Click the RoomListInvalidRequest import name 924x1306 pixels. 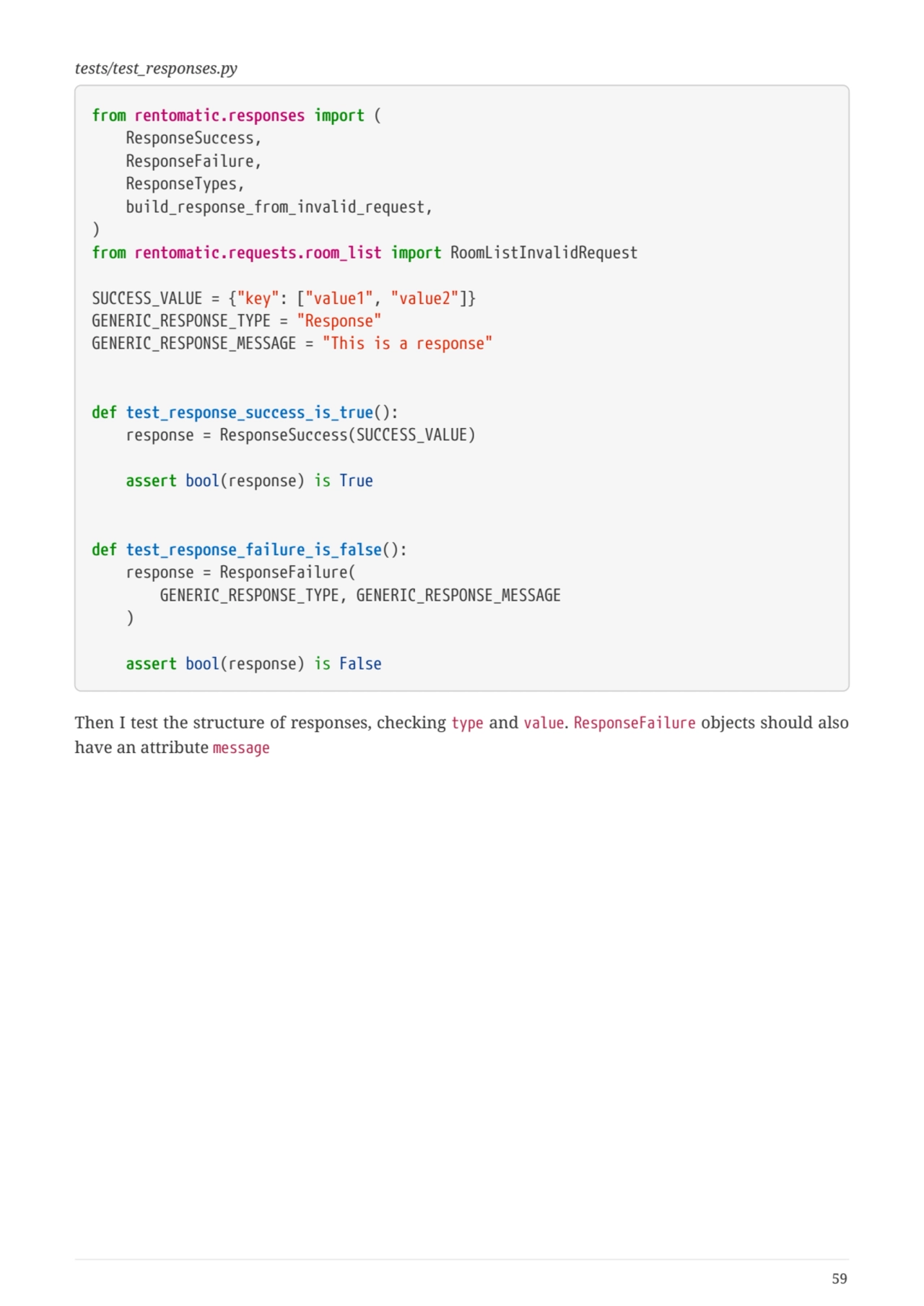tap(544, 253)
